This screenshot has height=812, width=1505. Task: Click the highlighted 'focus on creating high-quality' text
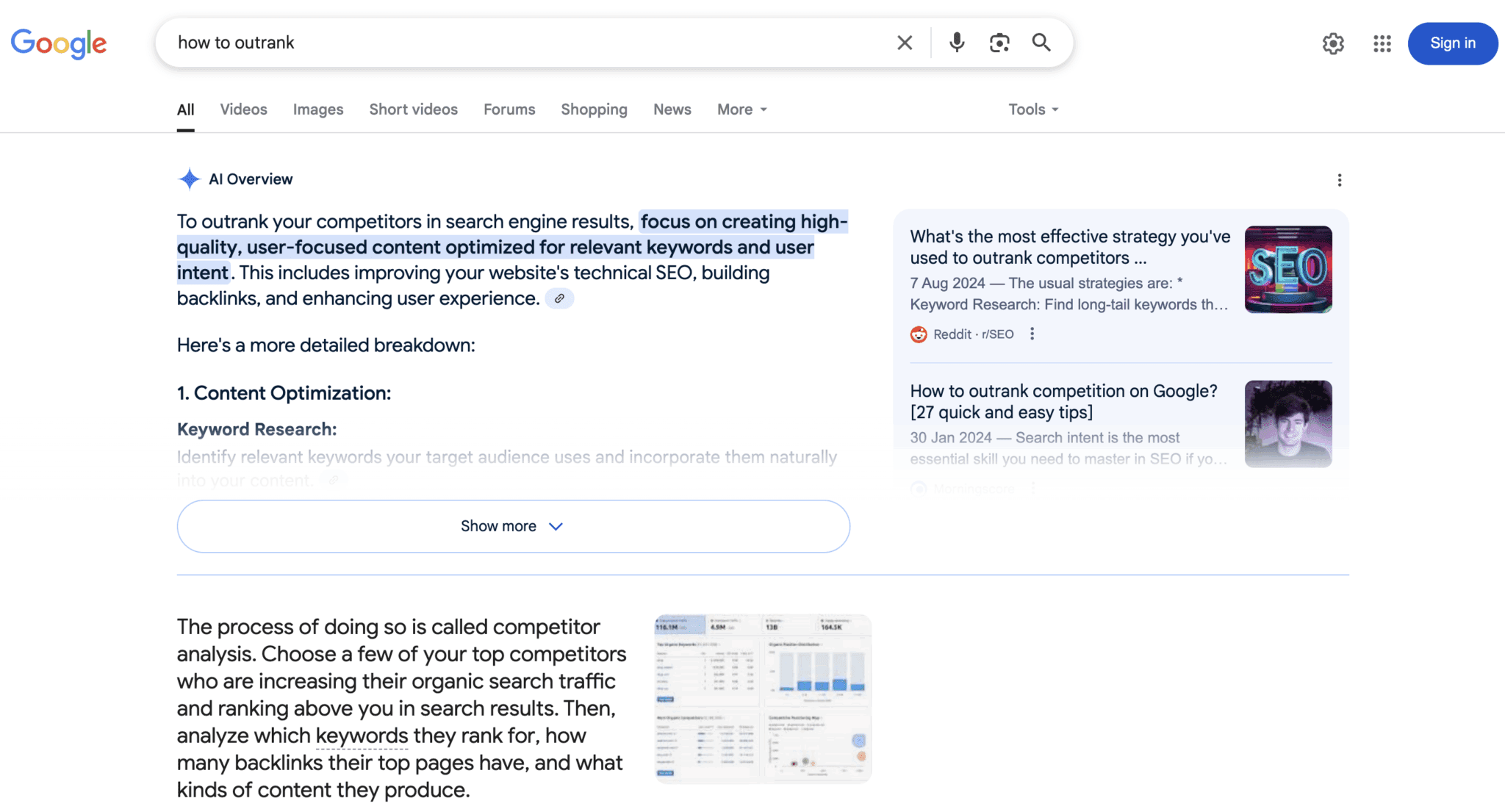[512, 247]
